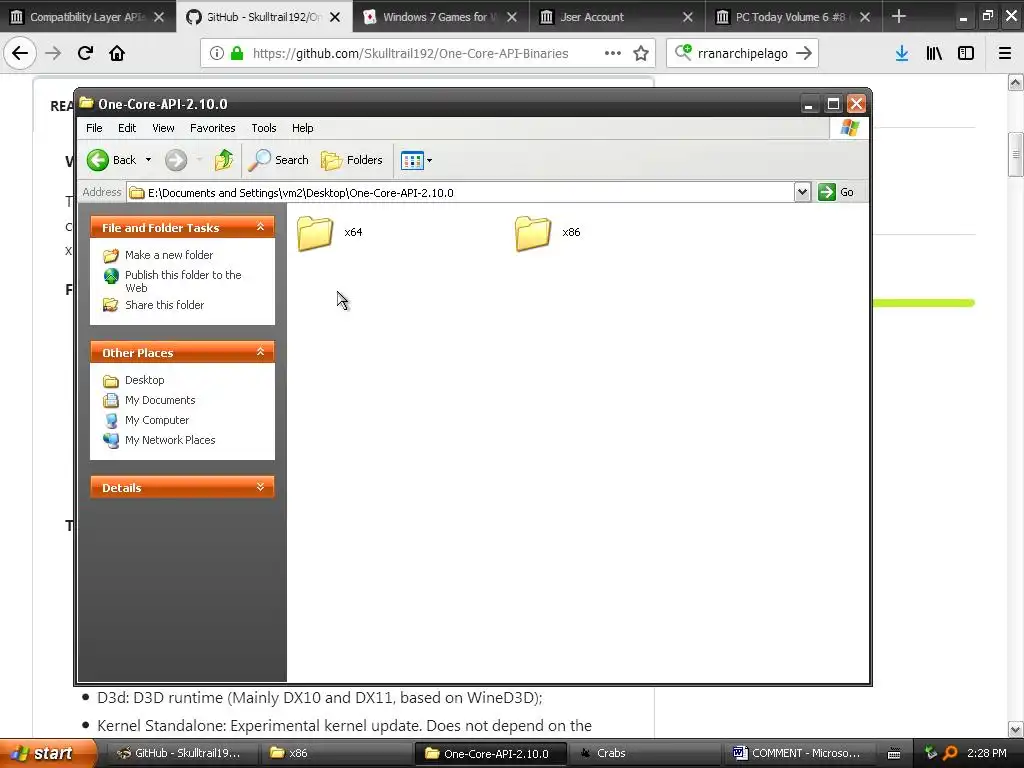This screenshot has width=1024, height=768.
Task: Click the site info icon in URL bar
Action: pyautogui.click(x=217, y=54)
